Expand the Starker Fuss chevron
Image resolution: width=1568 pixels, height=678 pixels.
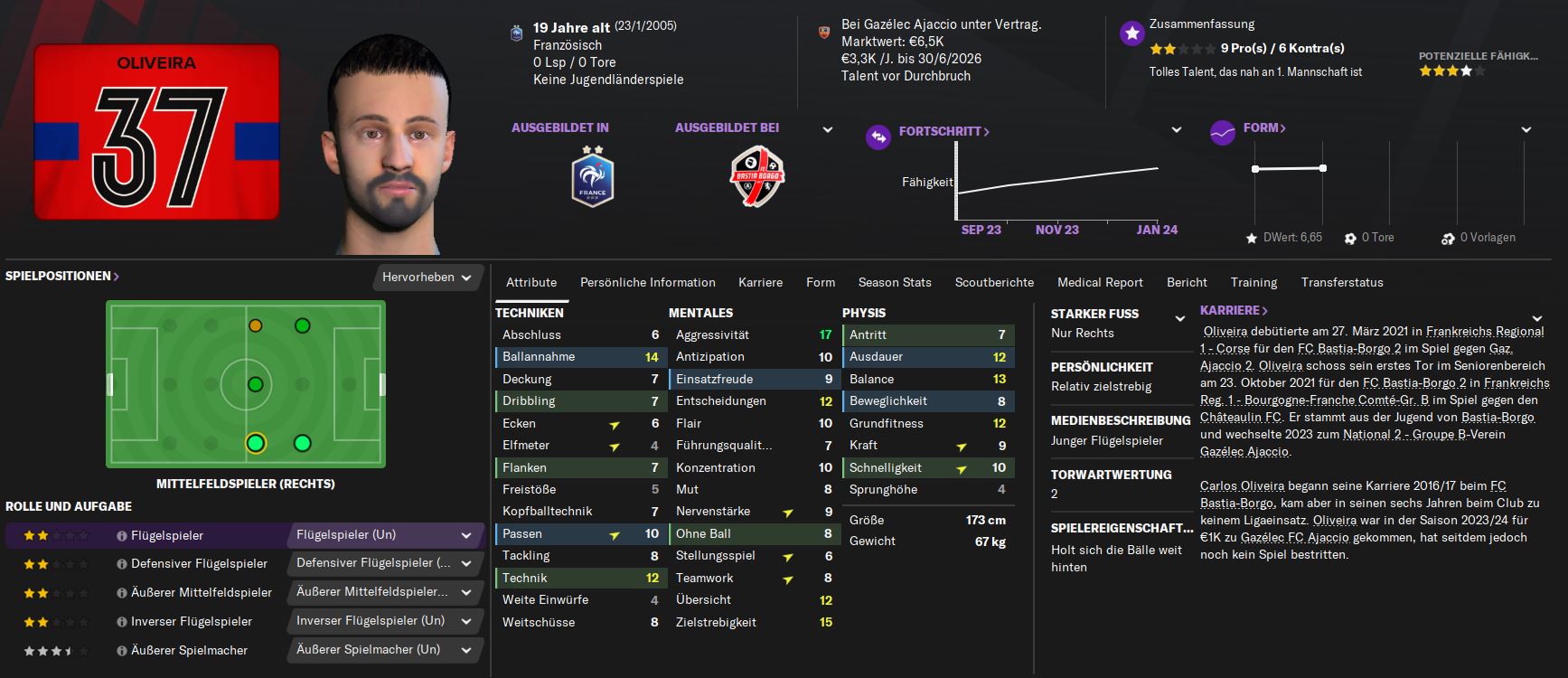coord(1179,318)
